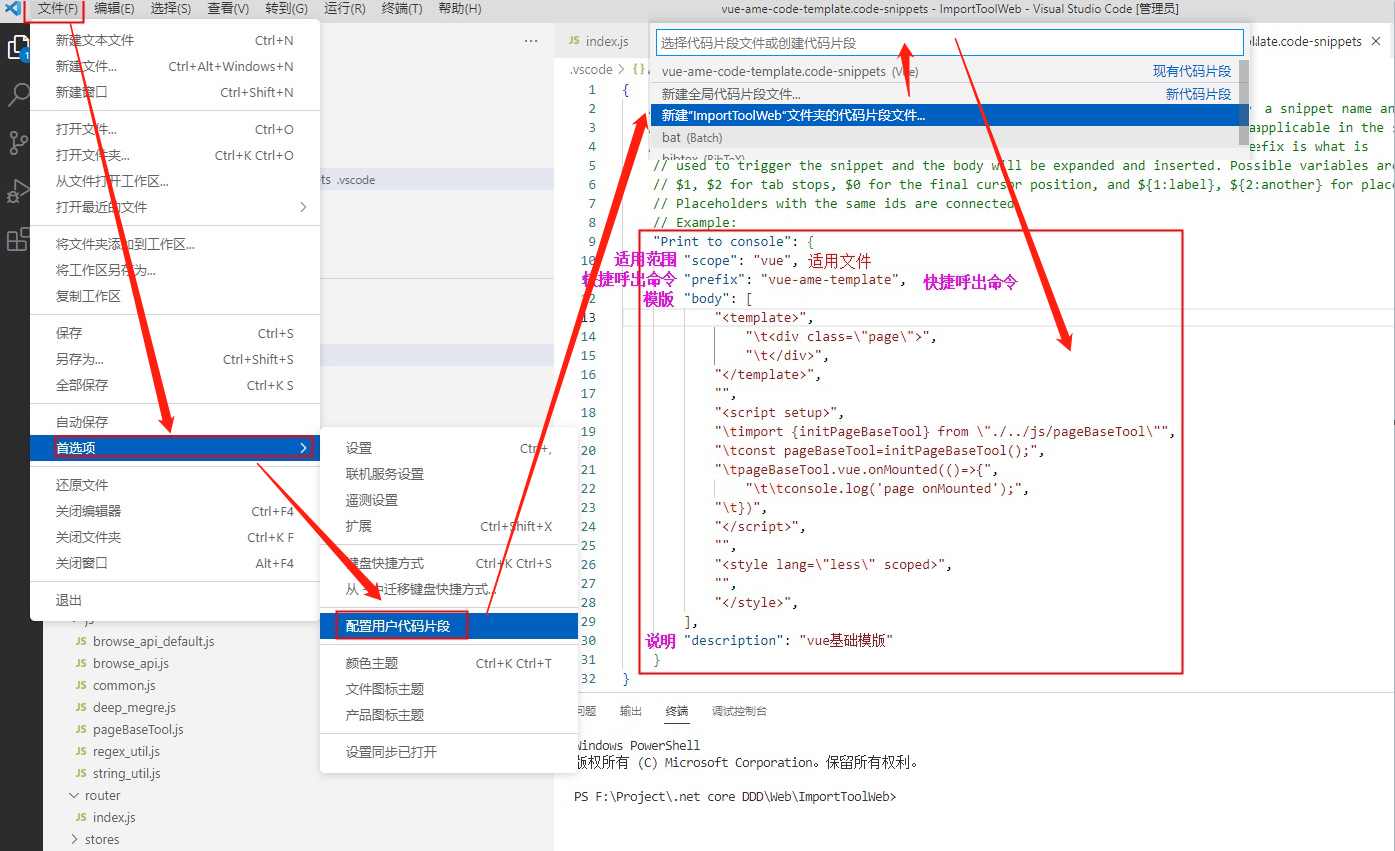Choose 还原文件 from the File menu

click(x=175, y=486)
